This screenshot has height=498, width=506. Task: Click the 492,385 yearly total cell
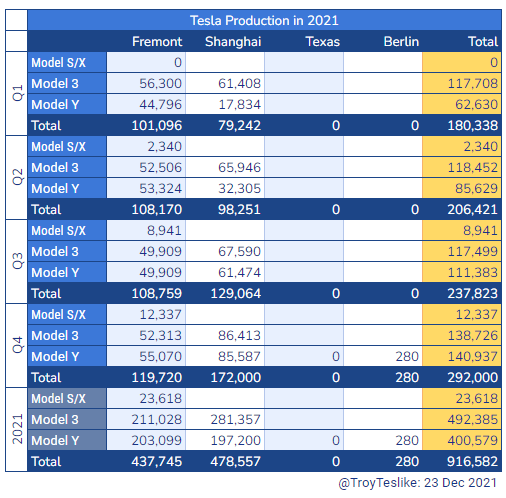(462, 419)
